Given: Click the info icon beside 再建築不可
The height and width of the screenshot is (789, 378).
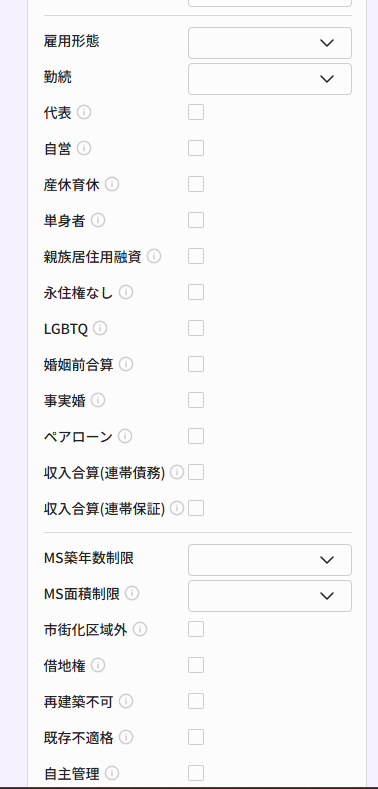Looking at the screenshot, I should click(126, 701).
